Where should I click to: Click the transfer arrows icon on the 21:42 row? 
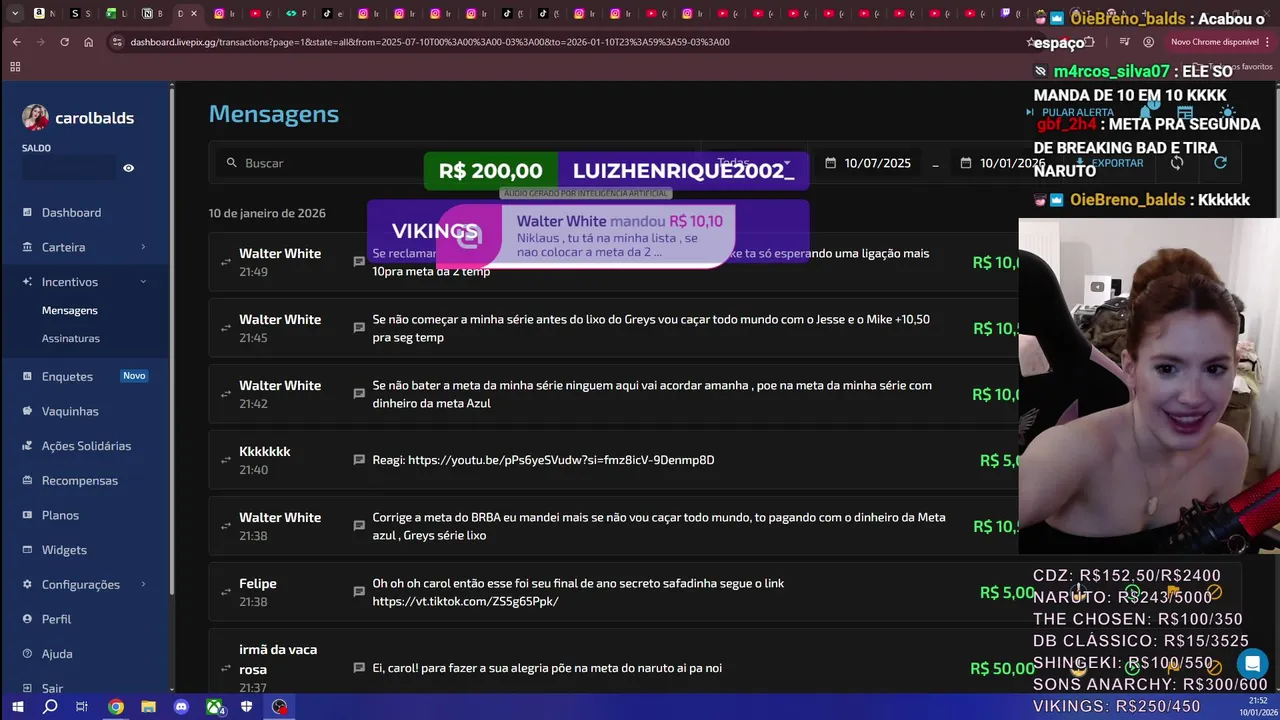pos(226,394)
